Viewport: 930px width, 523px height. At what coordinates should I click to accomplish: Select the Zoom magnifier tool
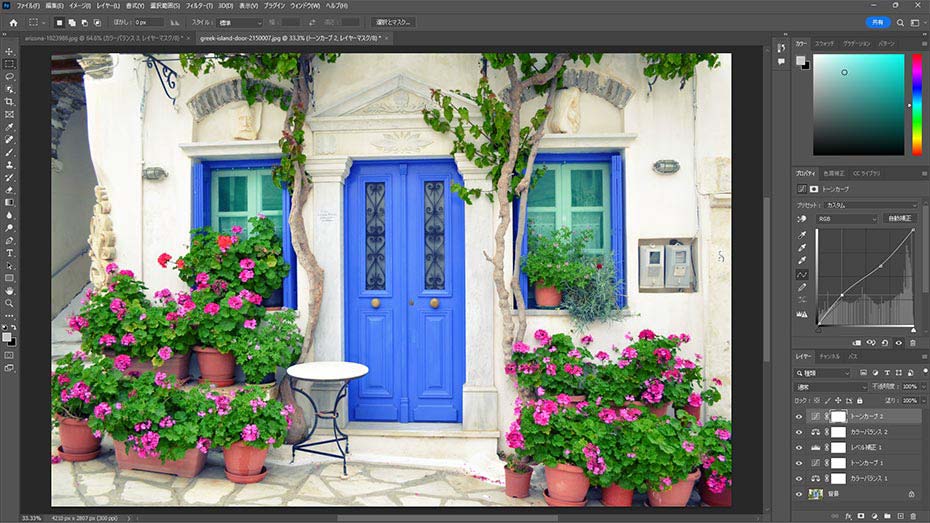(x=10, y=303)
